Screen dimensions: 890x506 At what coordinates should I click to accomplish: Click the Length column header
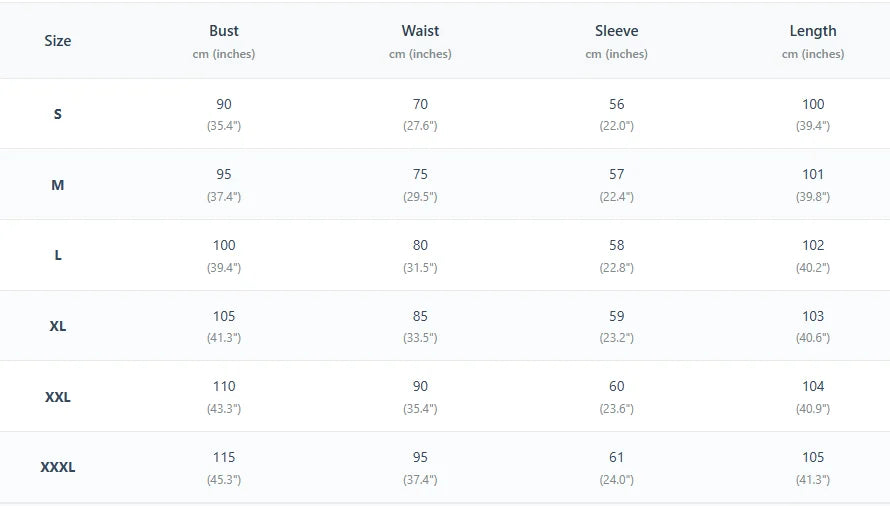(813, 31)
